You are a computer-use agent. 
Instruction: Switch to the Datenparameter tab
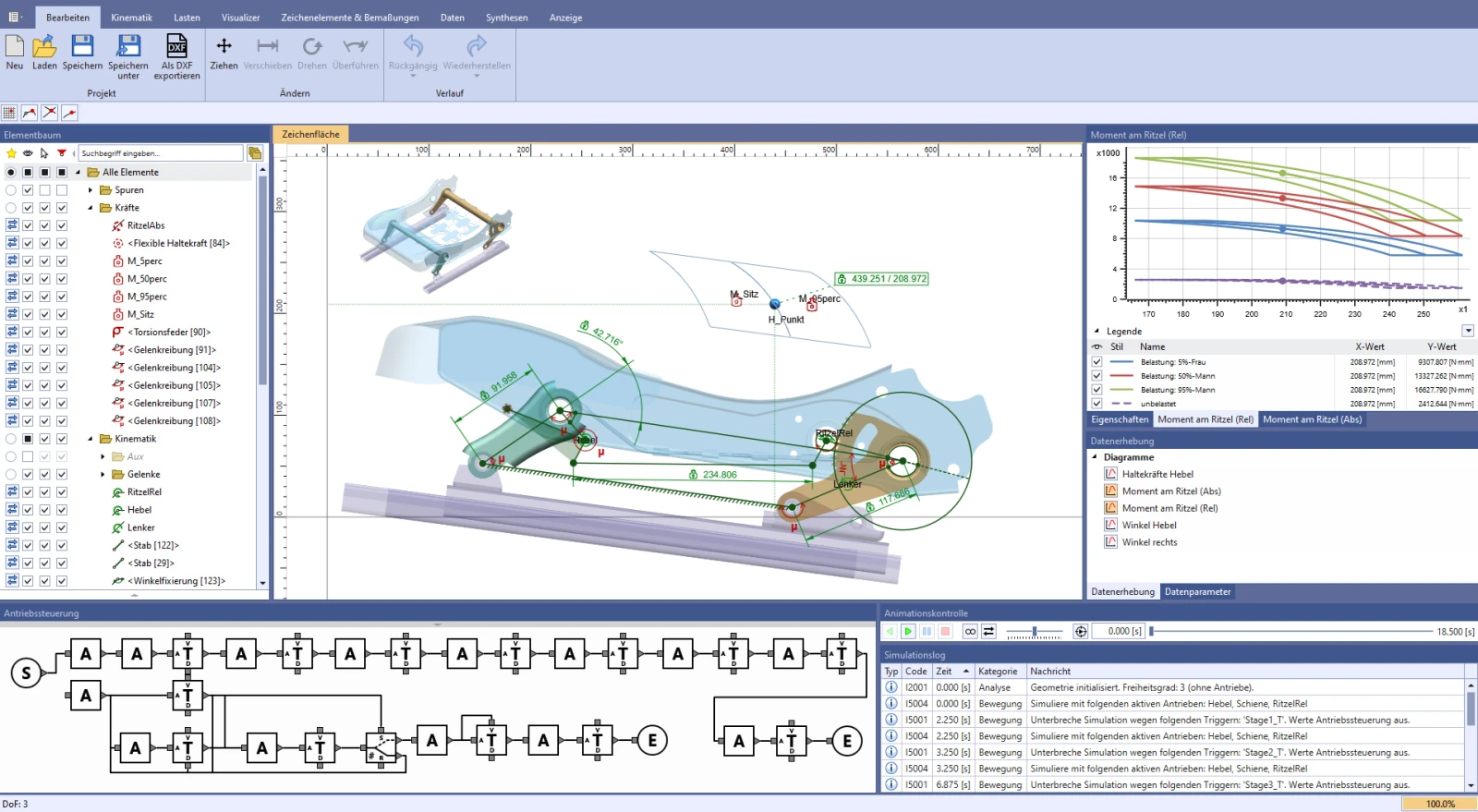click(1197, 592)
